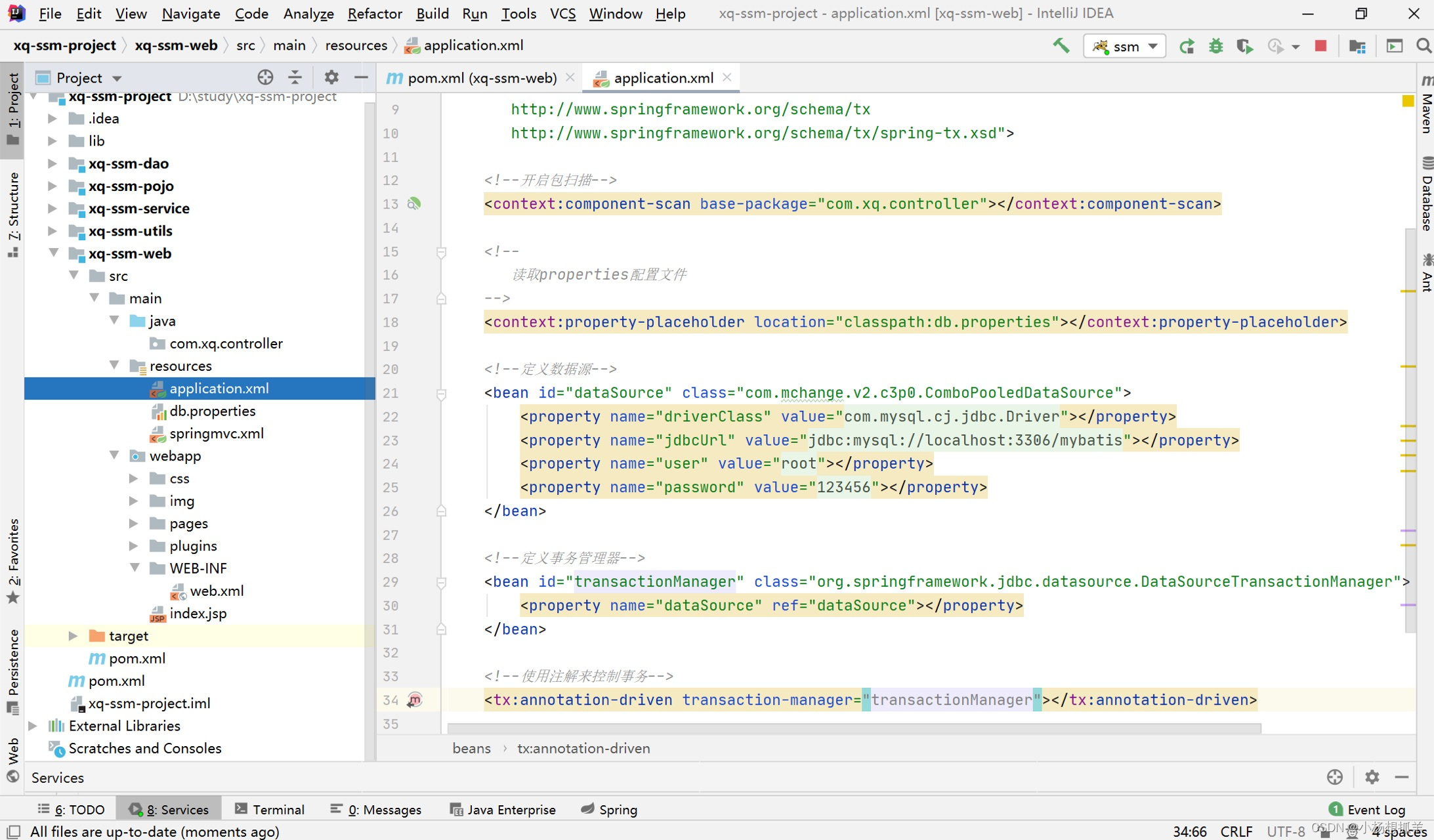Stop the running process red square
Viewport: 1434px width, 840px height.
(x=1321, y=46)
